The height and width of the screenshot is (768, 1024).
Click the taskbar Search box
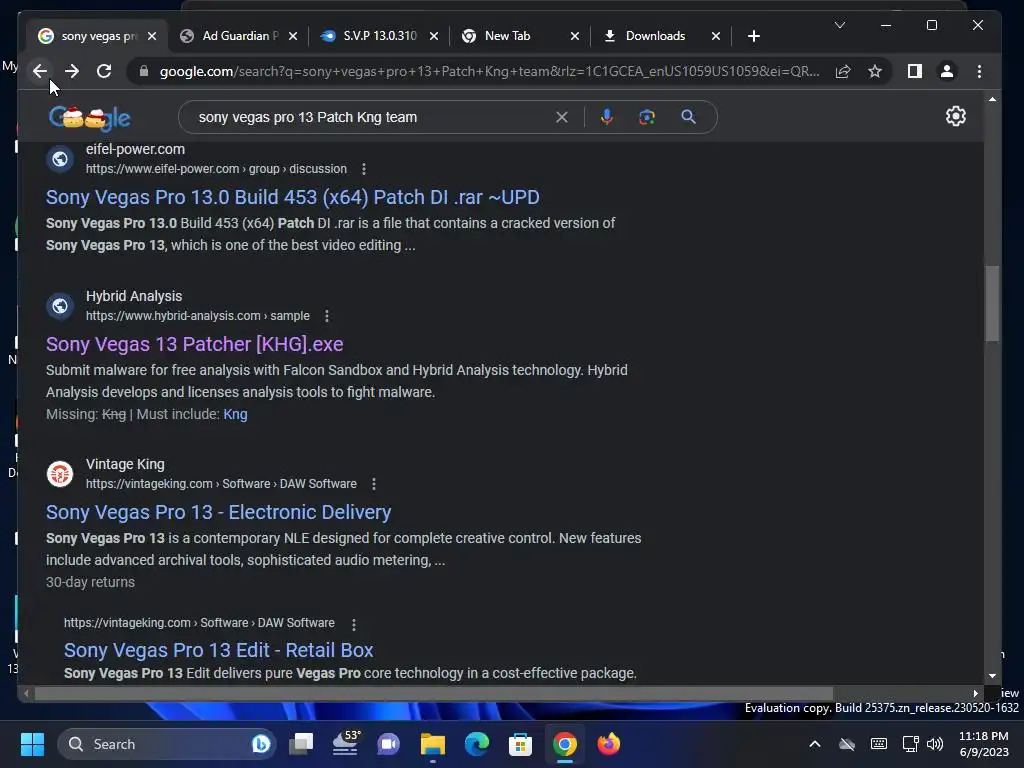coord(167,744)
